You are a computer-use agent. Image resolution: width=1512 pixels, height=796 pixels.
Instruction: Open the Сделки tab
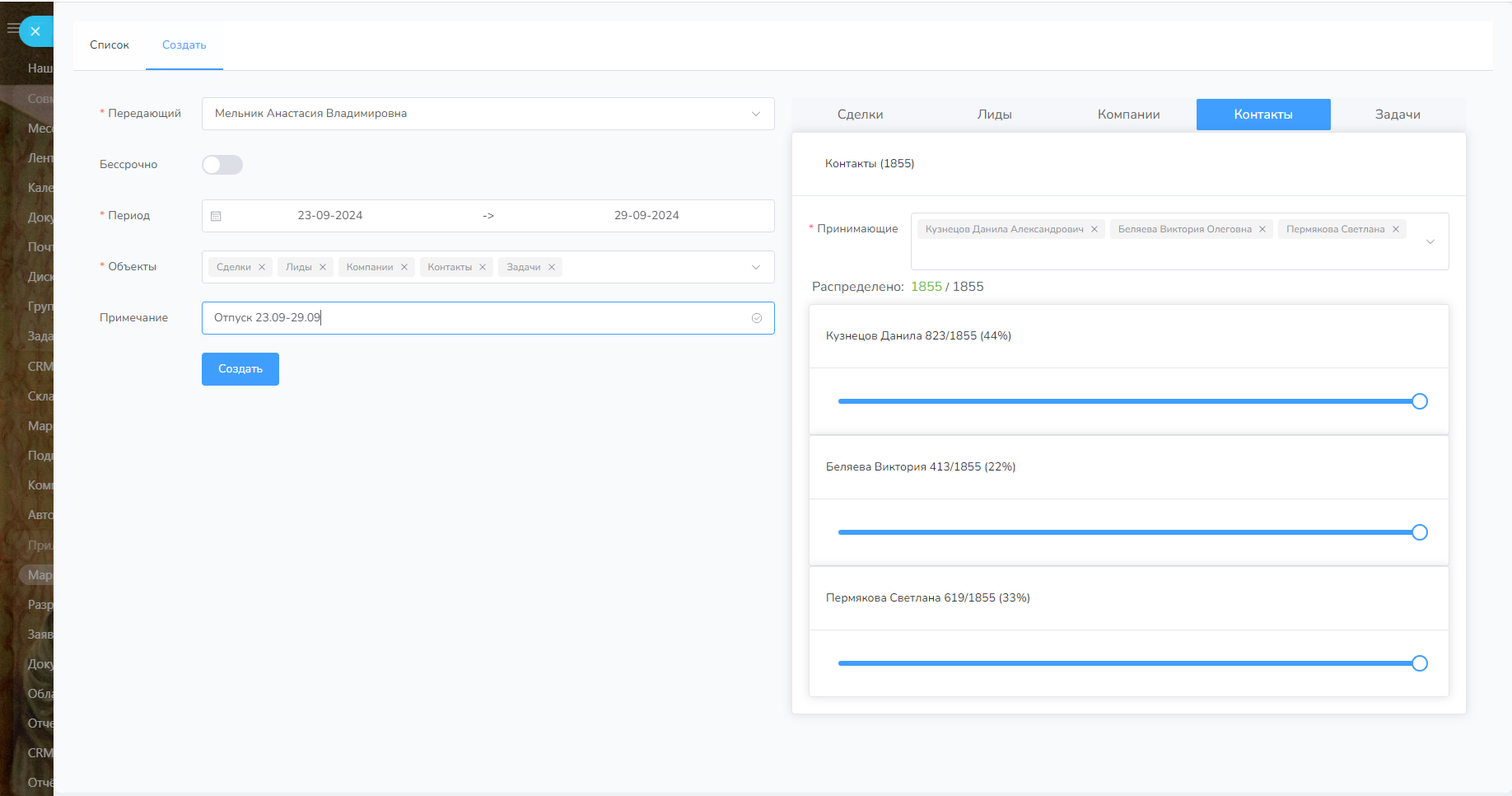(860, 115)
